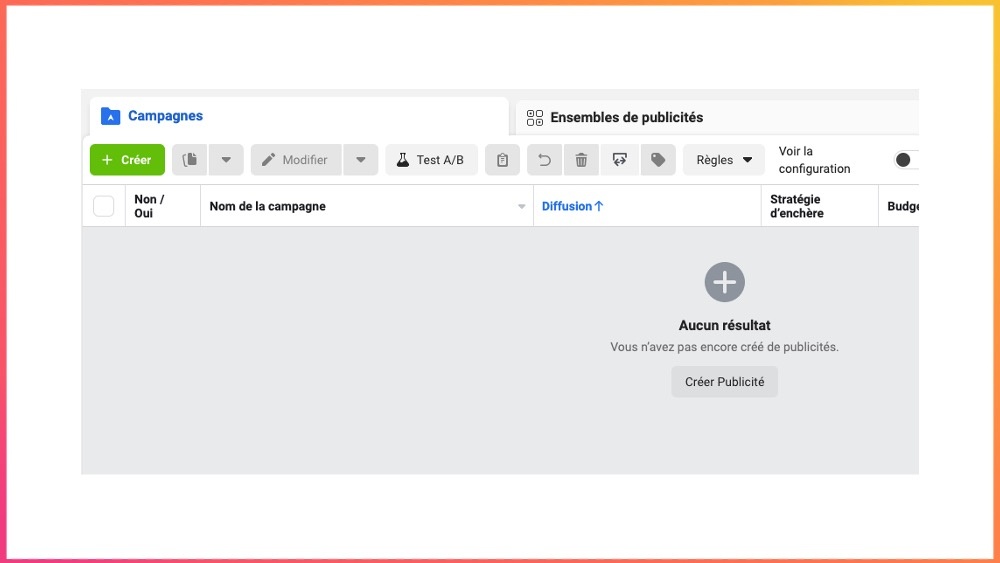Click the Budget column header

[899, 206]
